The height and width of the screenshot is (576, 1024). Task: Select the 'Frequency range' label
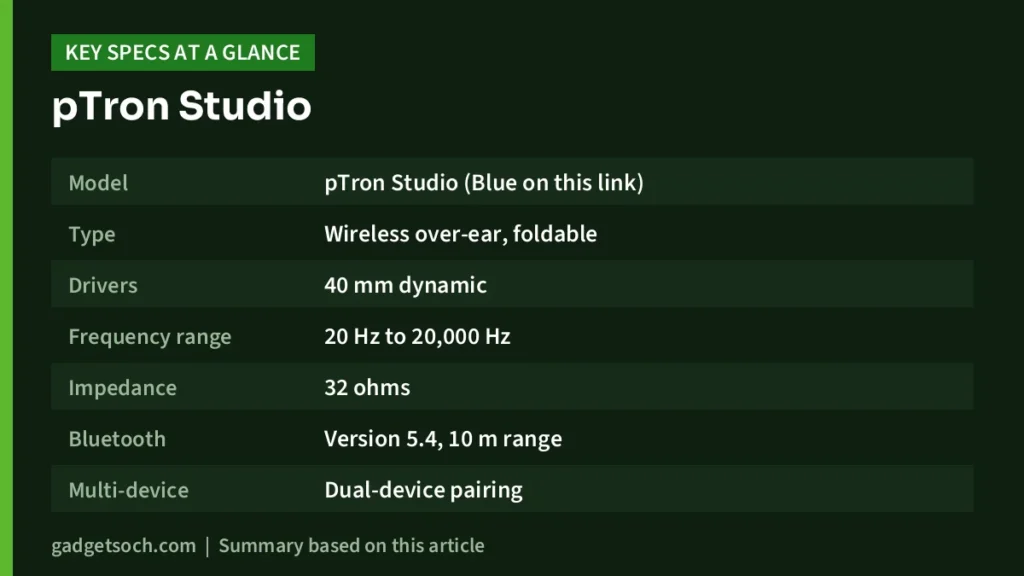(150, 337)
